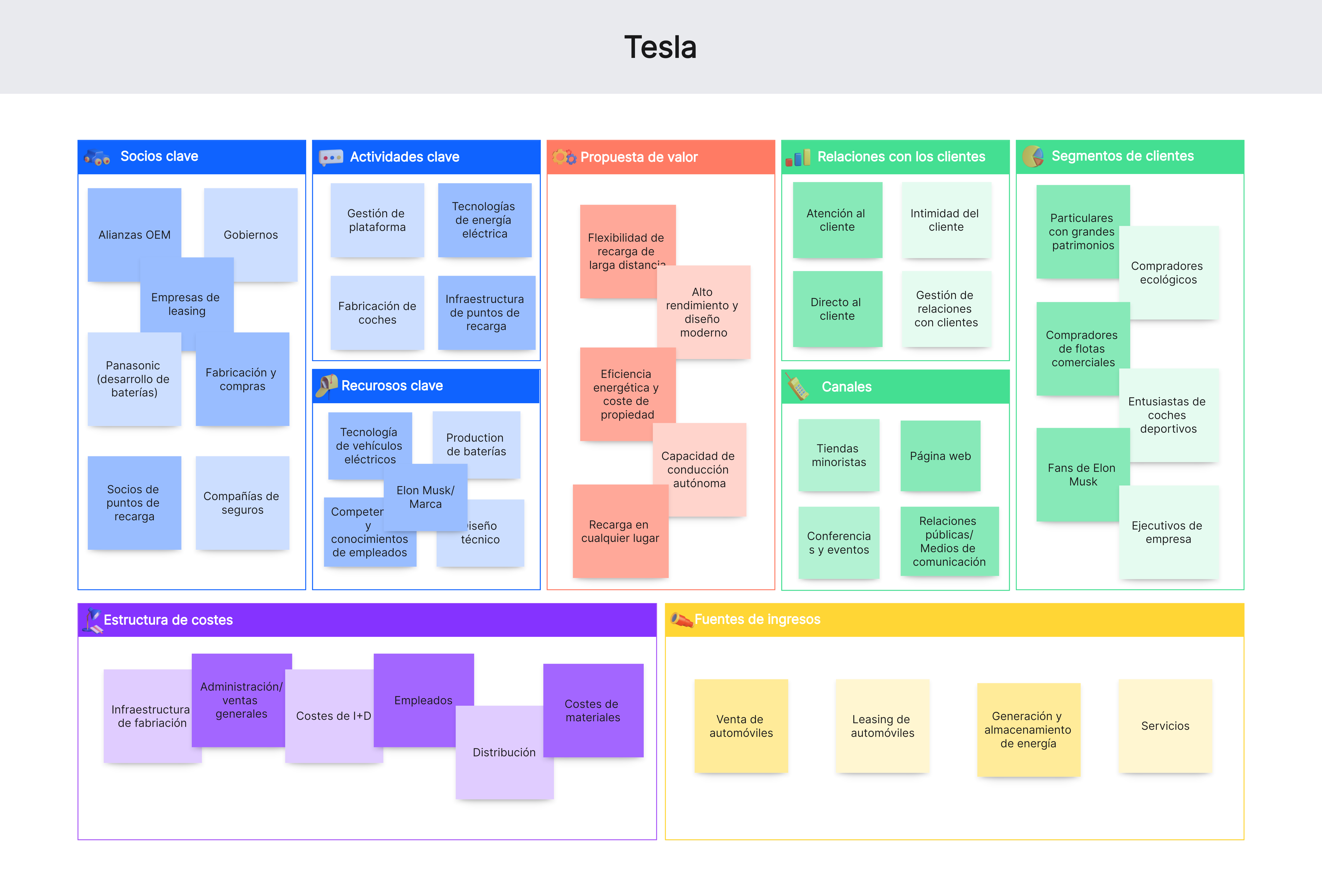Select the Alto rendimiento y diseño moderno note
Viewport: 1322px width, 896px height.
tap(704, 312)
